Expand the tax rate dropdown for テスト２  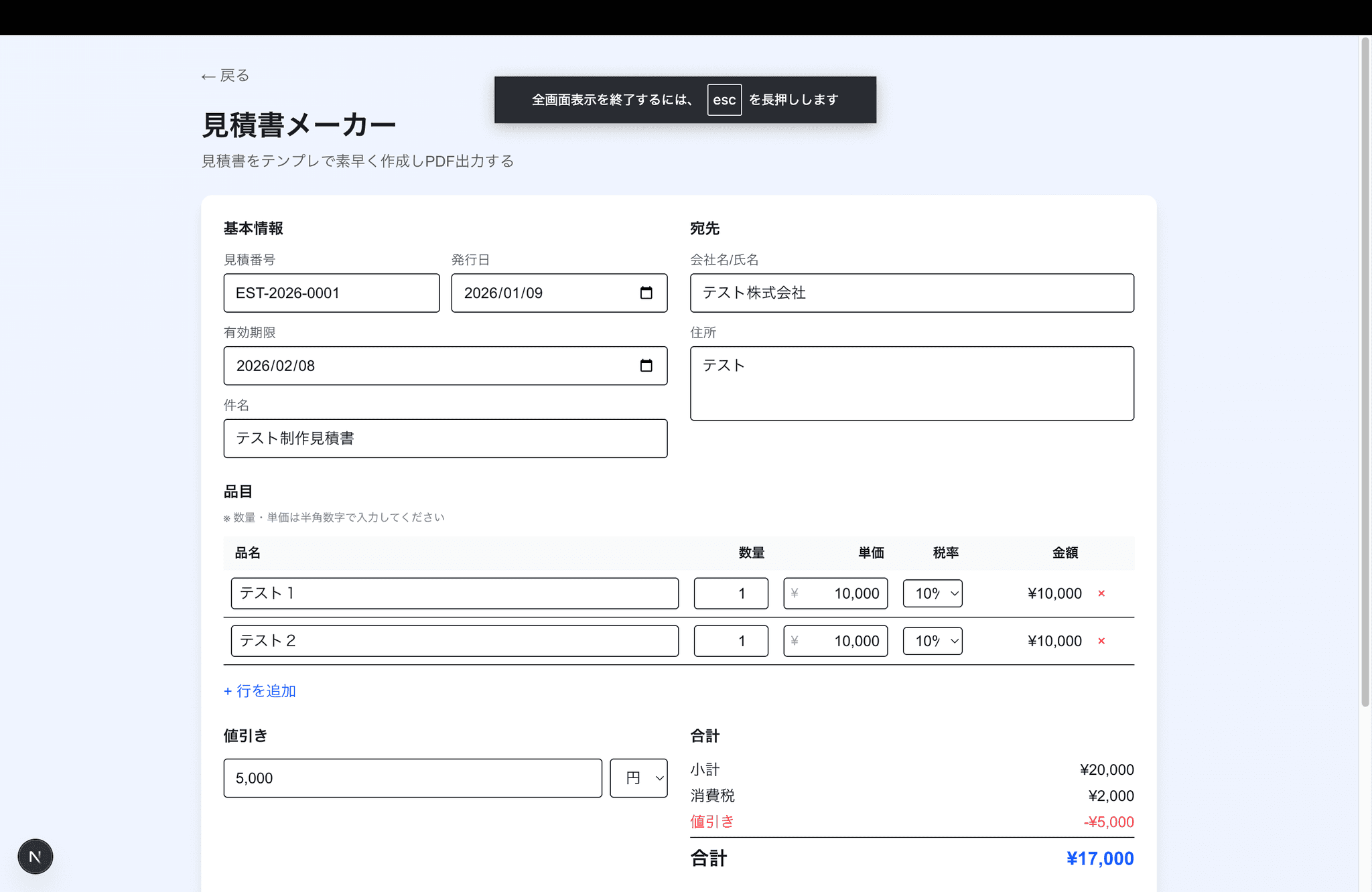click(933, 641)
